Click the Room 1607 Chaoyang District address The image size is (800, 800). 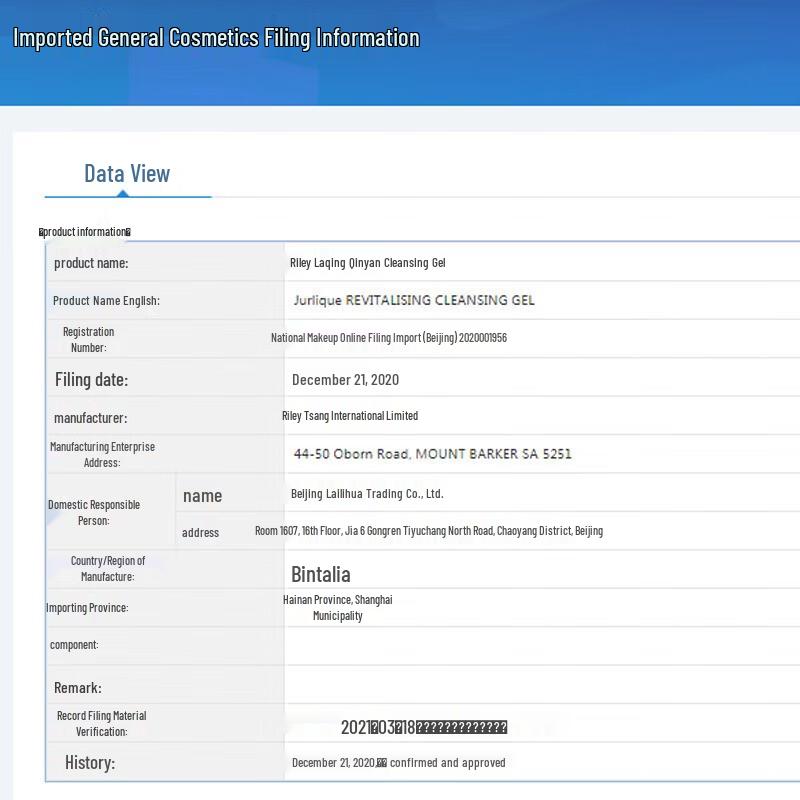pos(428,531)
